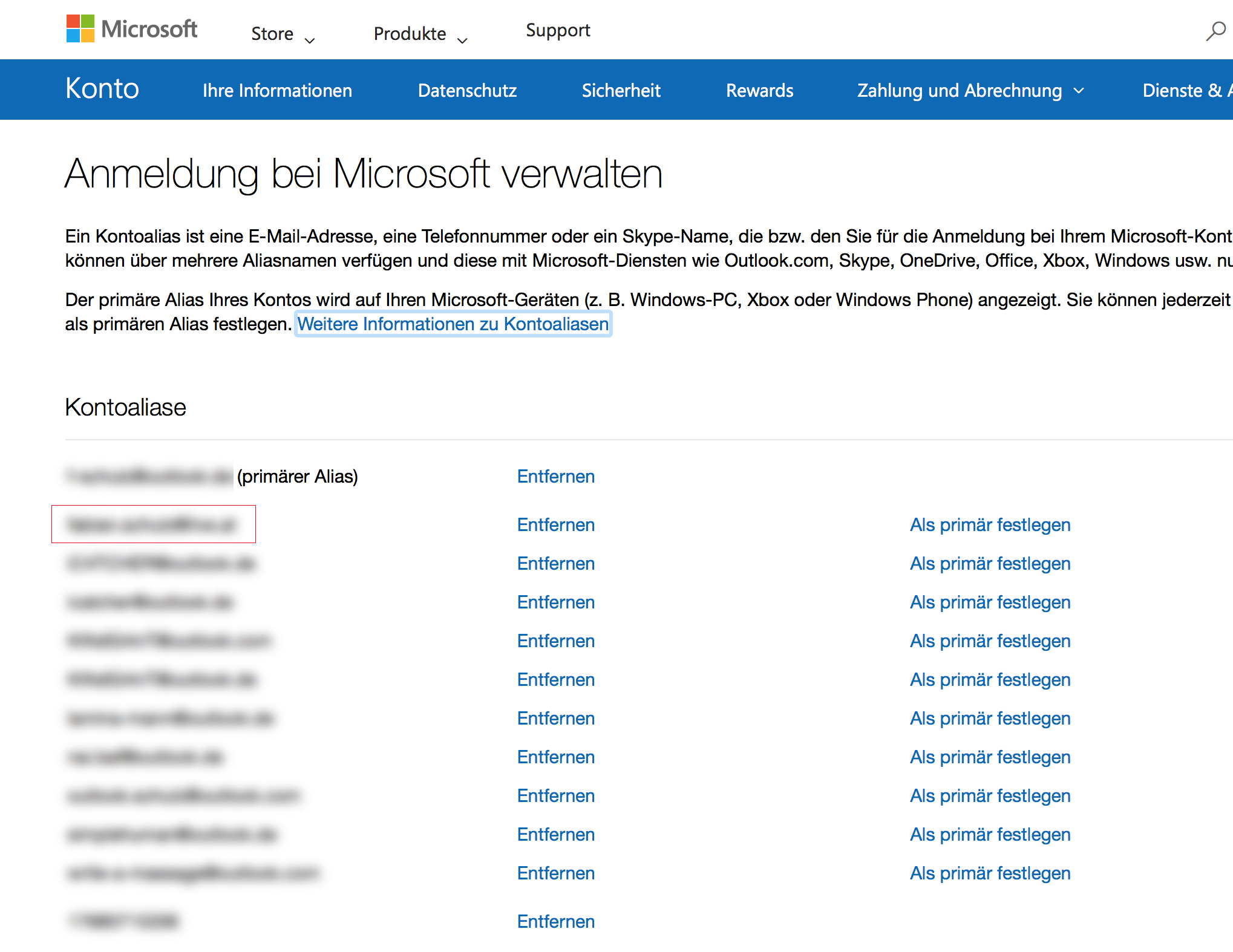Select the (primärer Alias) label
This screenshot has width=1233, height=952.
point(297,477)
